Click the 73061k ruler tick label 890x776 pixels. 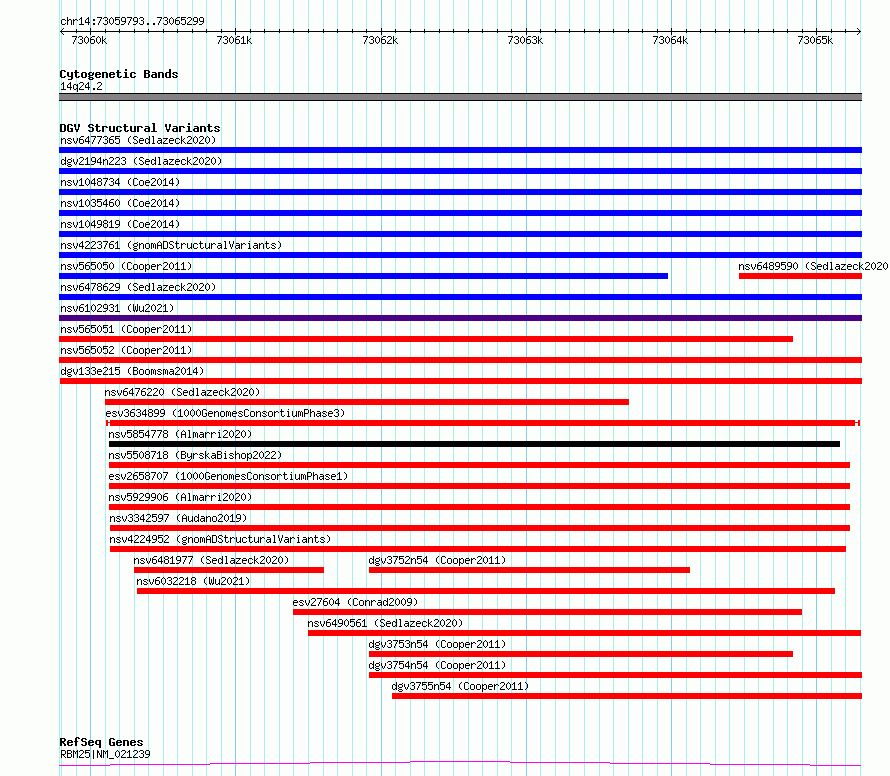coord(234,40)
